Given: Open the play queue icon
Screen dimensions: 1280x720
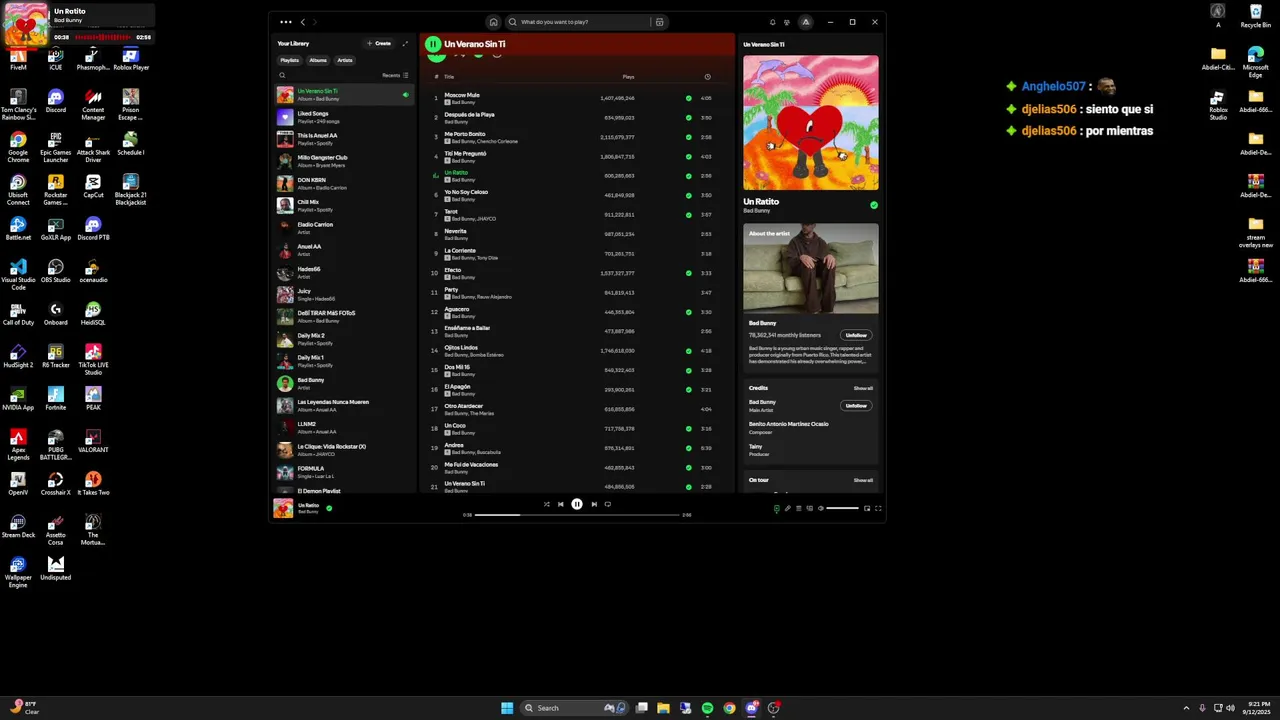Looking at the screenshot, I should point(798,508).
